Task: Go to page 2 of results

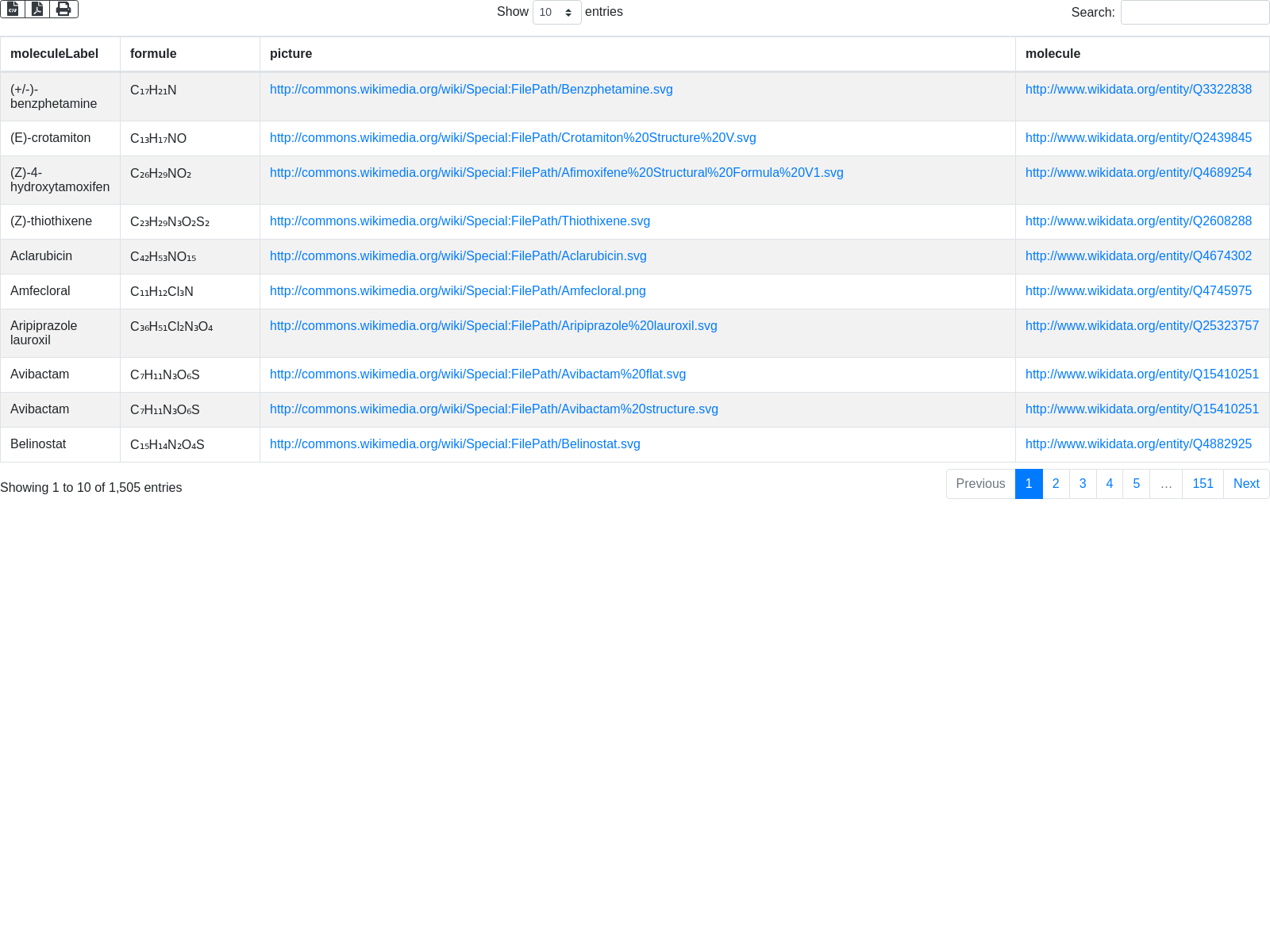Action: click(1056, 484)
